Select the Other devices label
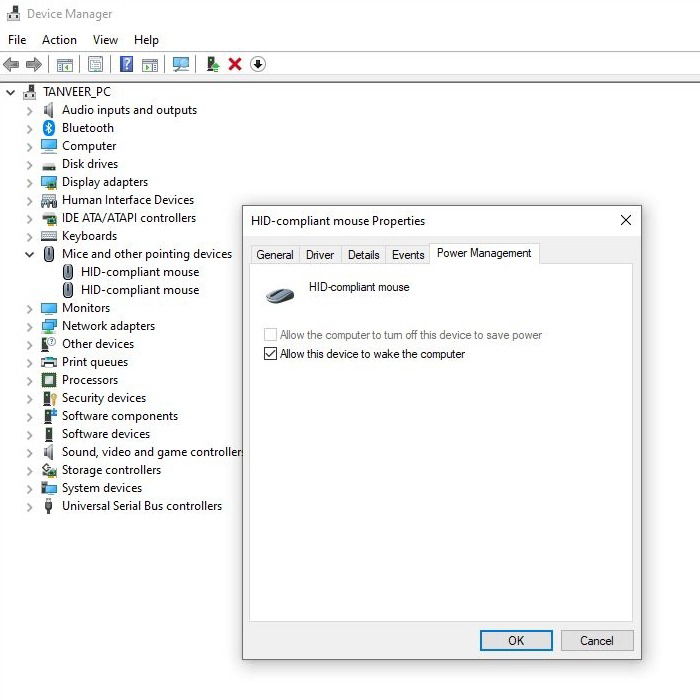Viewport: 700px width, 700px height. [x=98, y=344]
